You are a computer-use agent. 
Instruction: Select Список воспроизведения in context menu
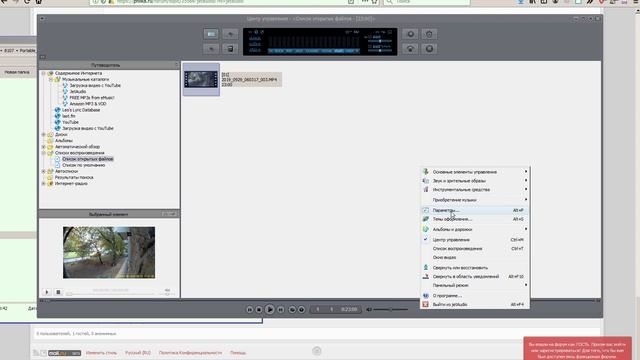click(475, 249)
